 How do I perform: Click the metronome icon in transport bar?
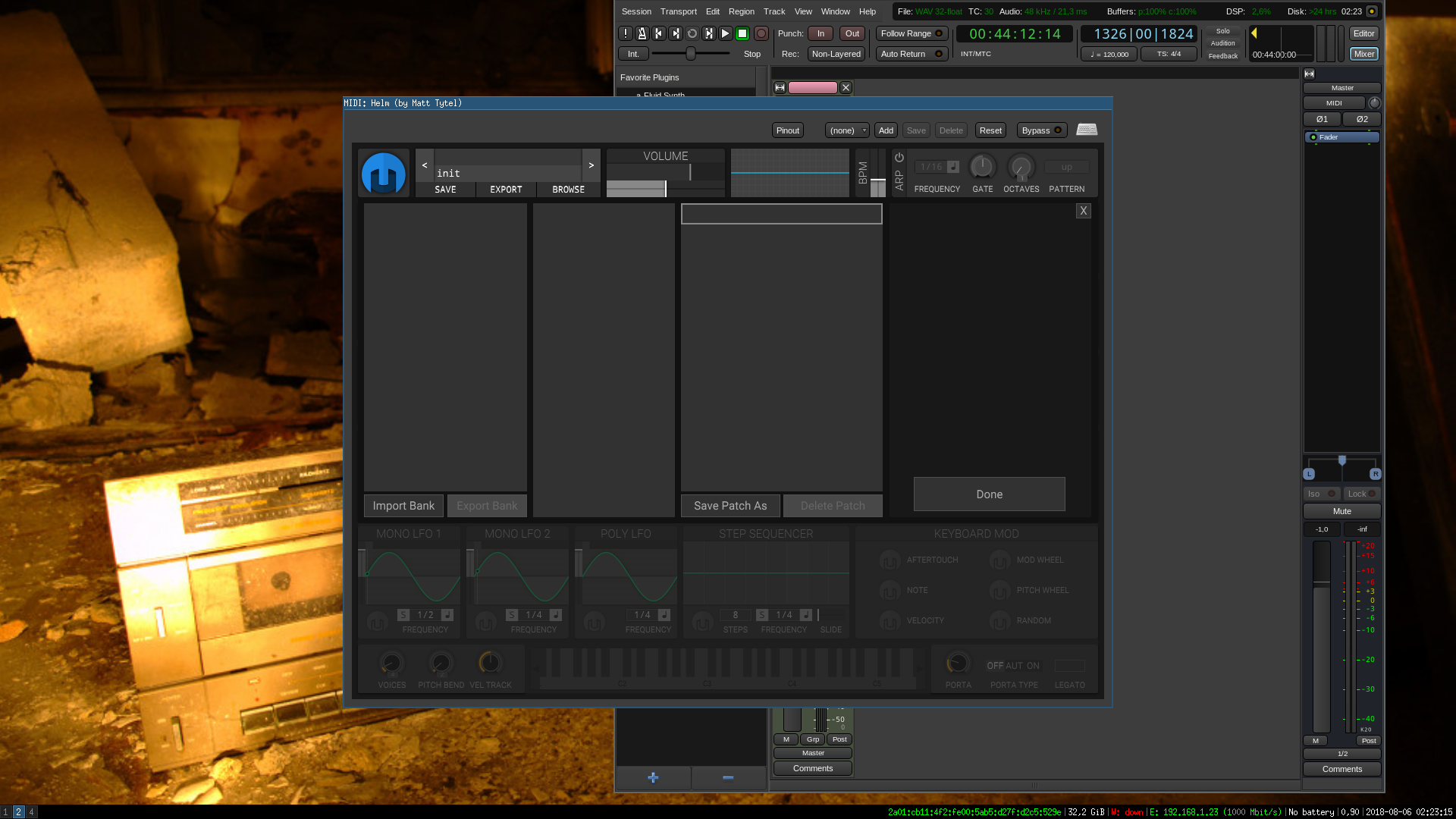tap(642, 33)
